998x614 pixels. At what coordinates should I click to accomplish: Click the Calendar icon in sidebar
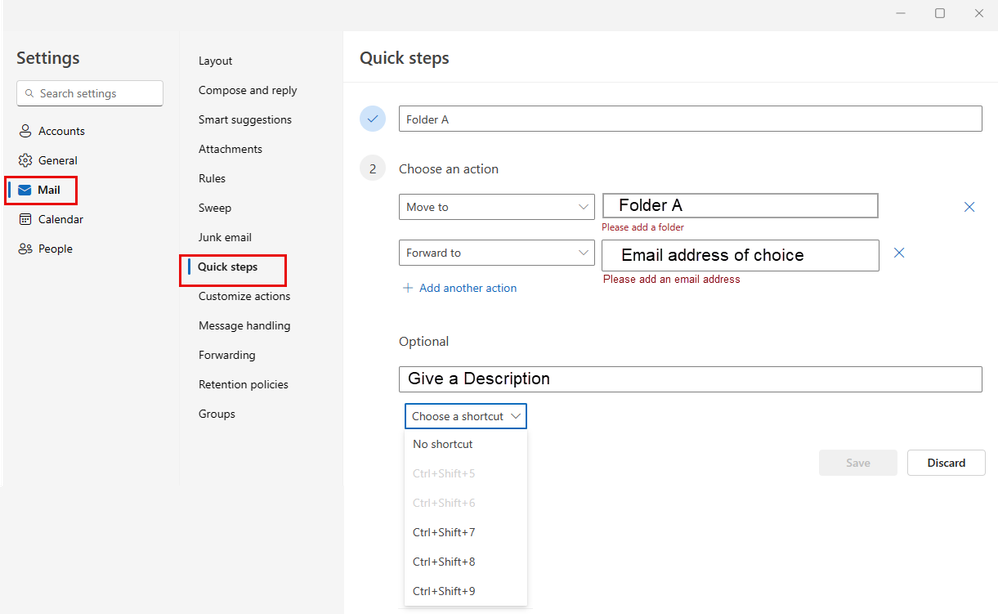[25, 219]
